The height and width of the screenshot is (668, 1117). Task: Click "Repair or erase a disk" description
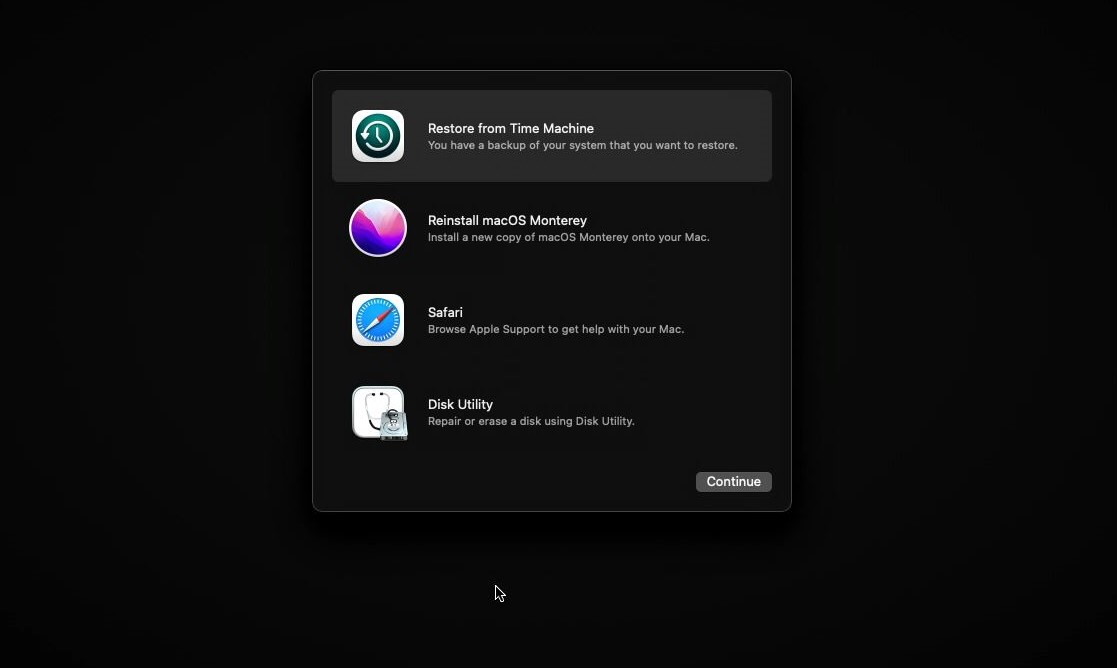click(531, 422)
